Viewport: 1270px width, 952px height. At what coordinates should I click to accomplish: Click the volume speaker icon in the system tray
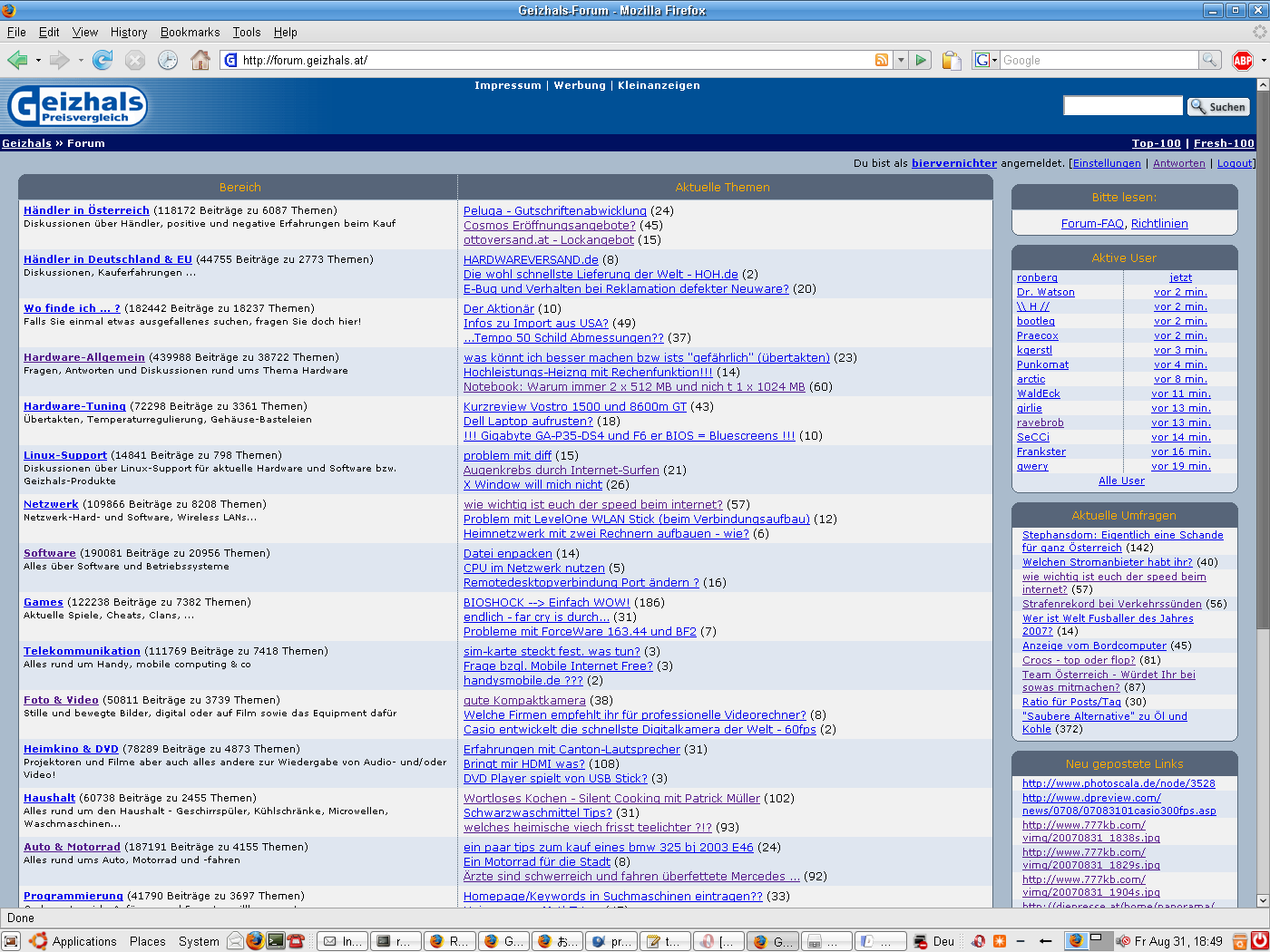pos(1122,941)
